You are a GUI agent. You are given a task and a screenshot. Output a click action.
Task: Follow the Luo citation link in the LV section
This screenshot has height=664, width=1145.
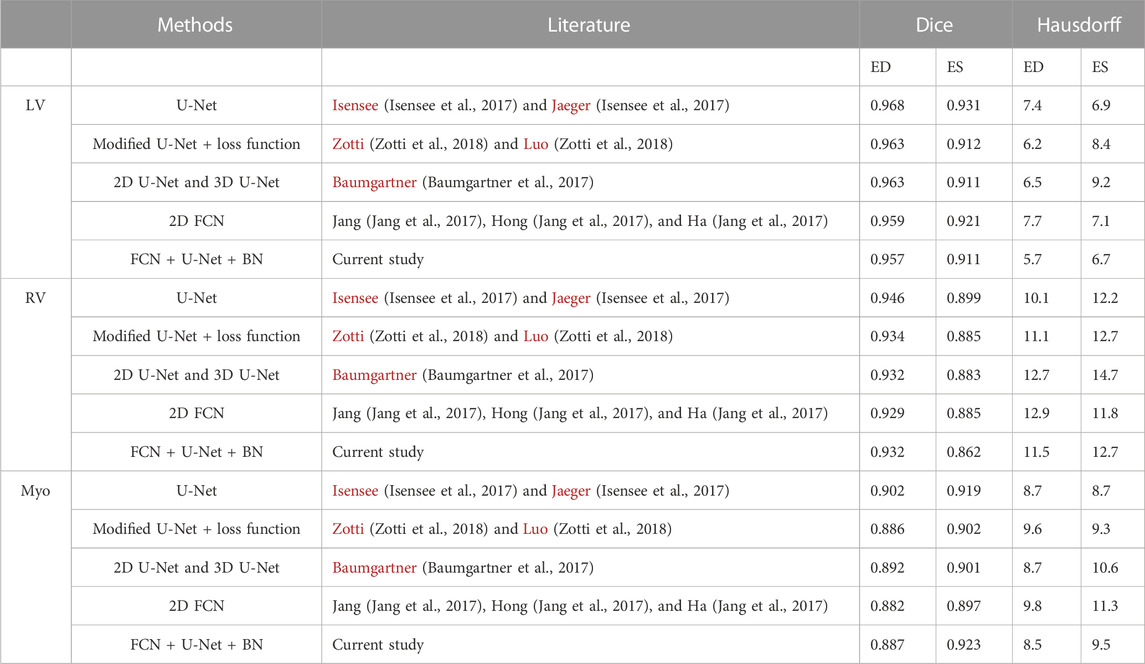pos(535,144)
